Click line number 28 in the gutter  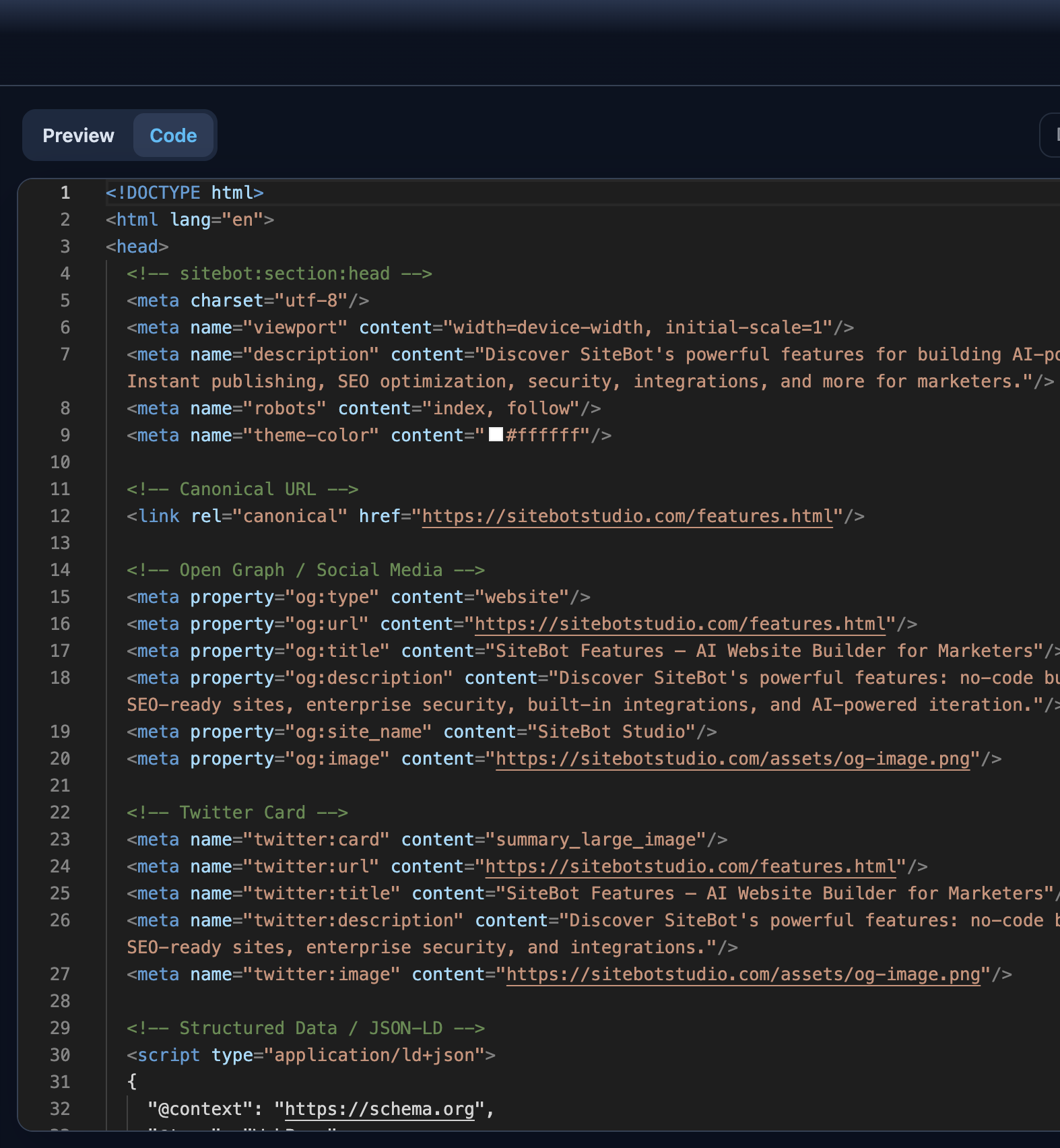tap(60, 1001)
